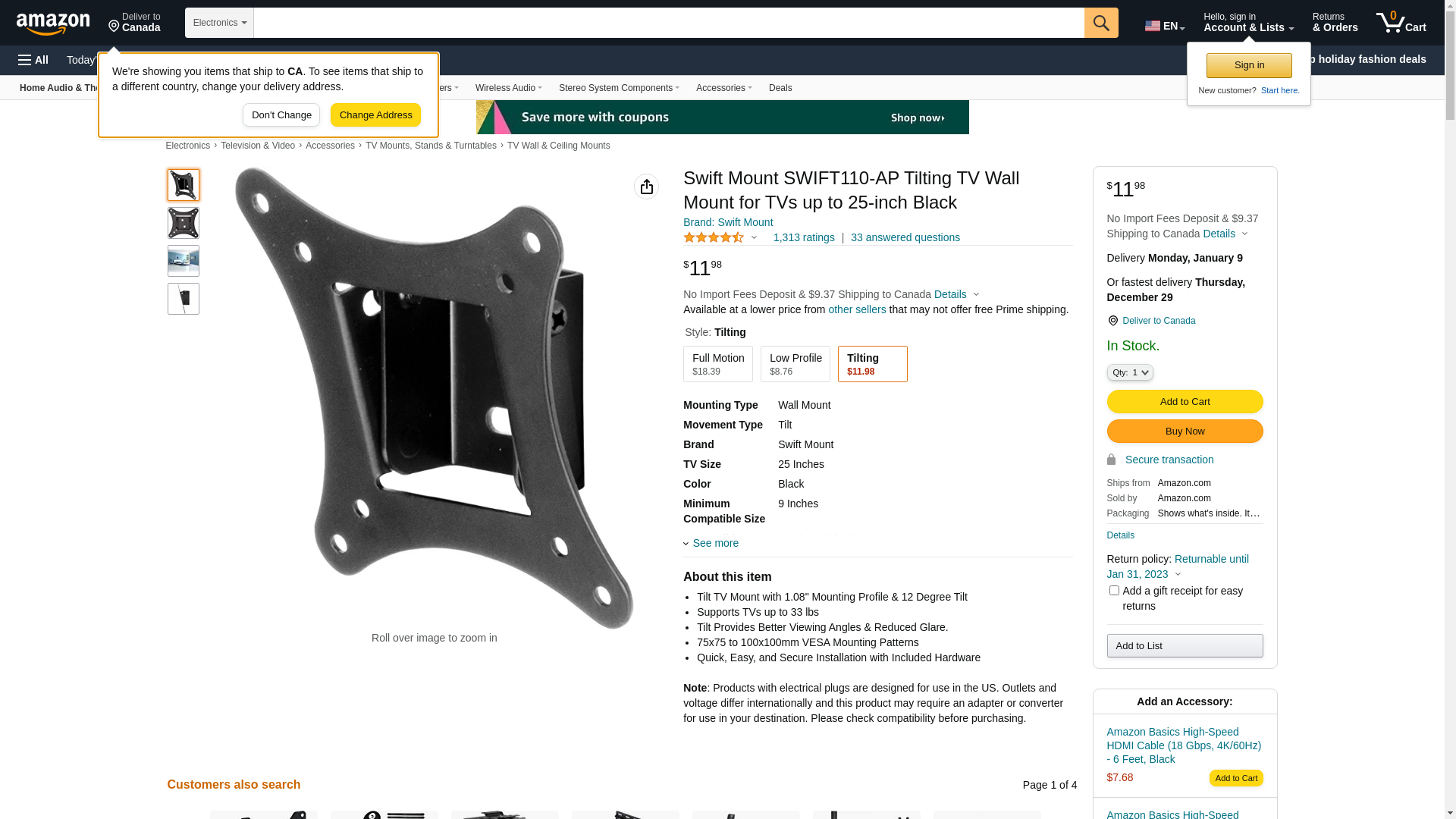
Task: Open the Electronics search category dropdown
Action: click(219, 23)
